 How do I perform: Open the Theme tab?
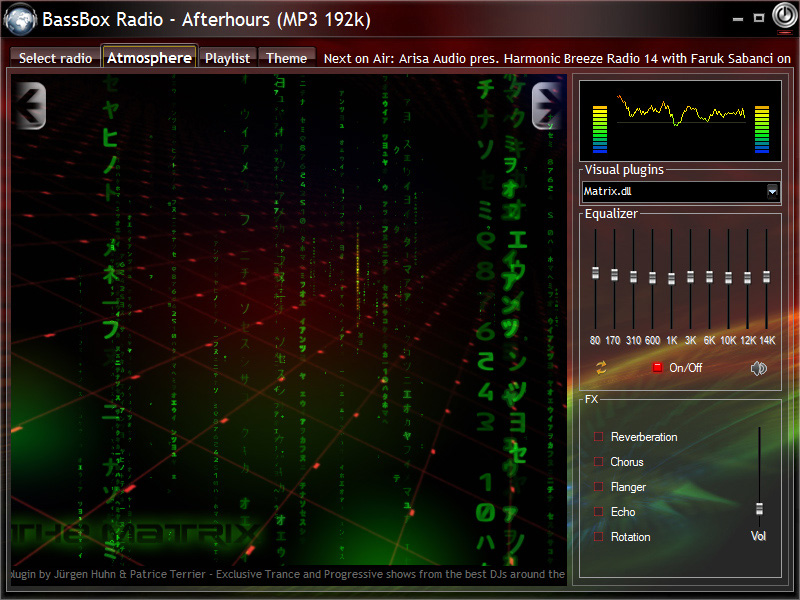[x=286, y=58]
